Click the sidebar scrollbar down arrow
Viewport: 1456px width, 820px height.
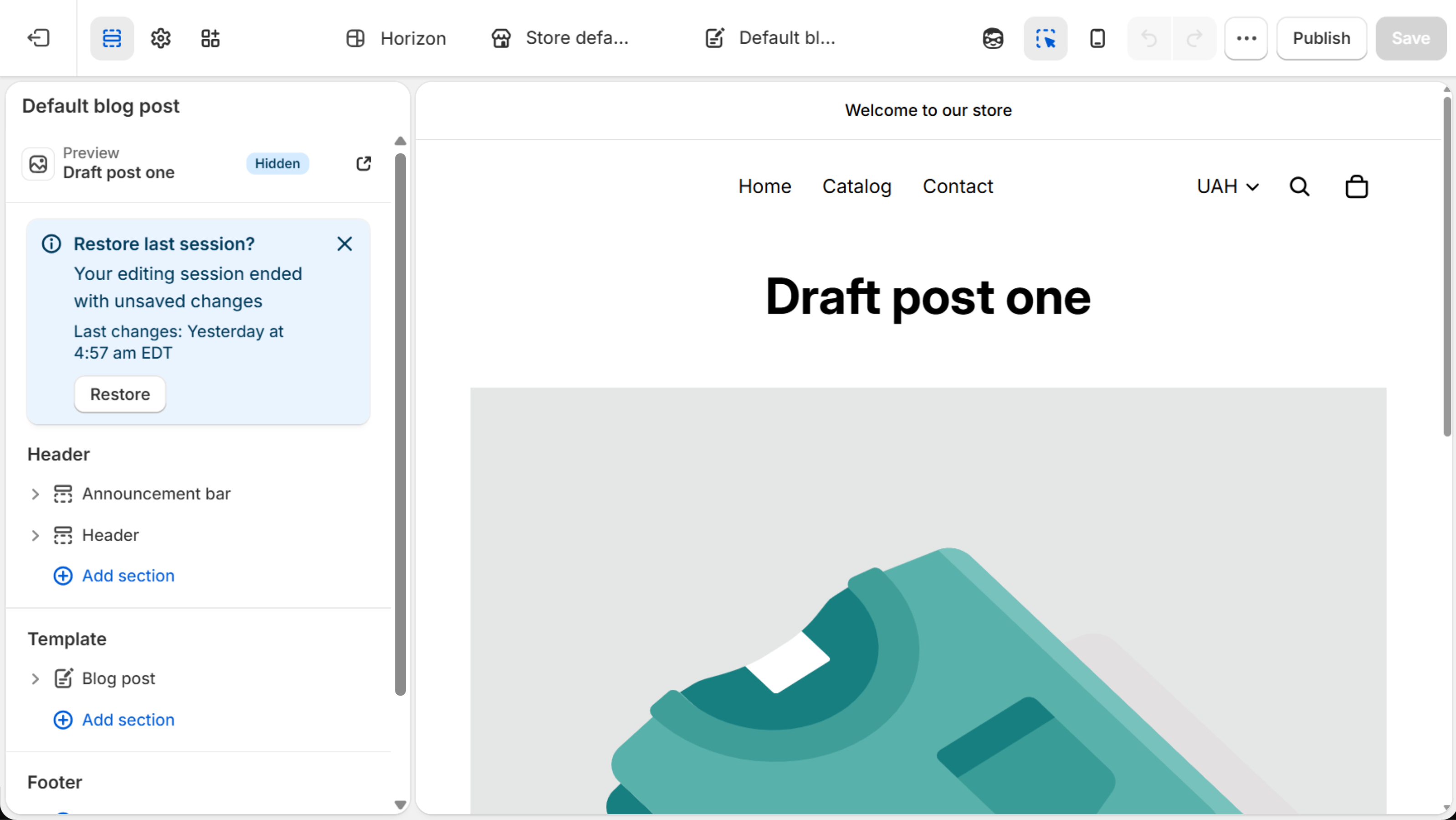click(x=400, y=804)
